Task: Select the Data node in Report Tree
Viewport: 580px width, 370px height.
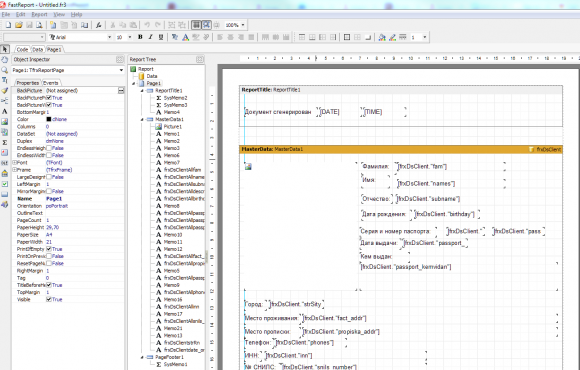Action: pos(152,76)
